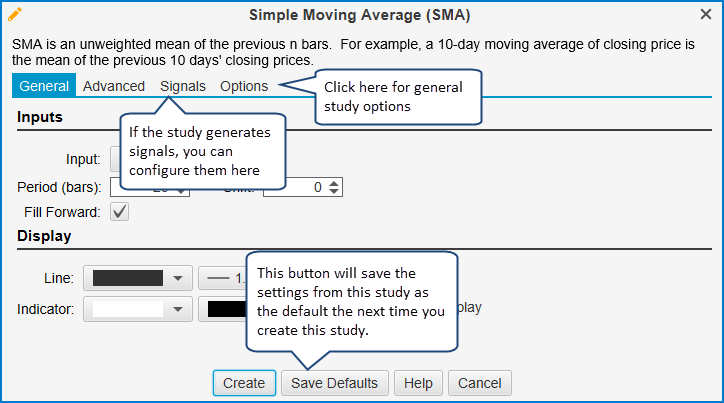The width and height of the screenshot is (724, 403).
Task: Toggle the Fill Forward checkbox
Action: tap(120, 211)
